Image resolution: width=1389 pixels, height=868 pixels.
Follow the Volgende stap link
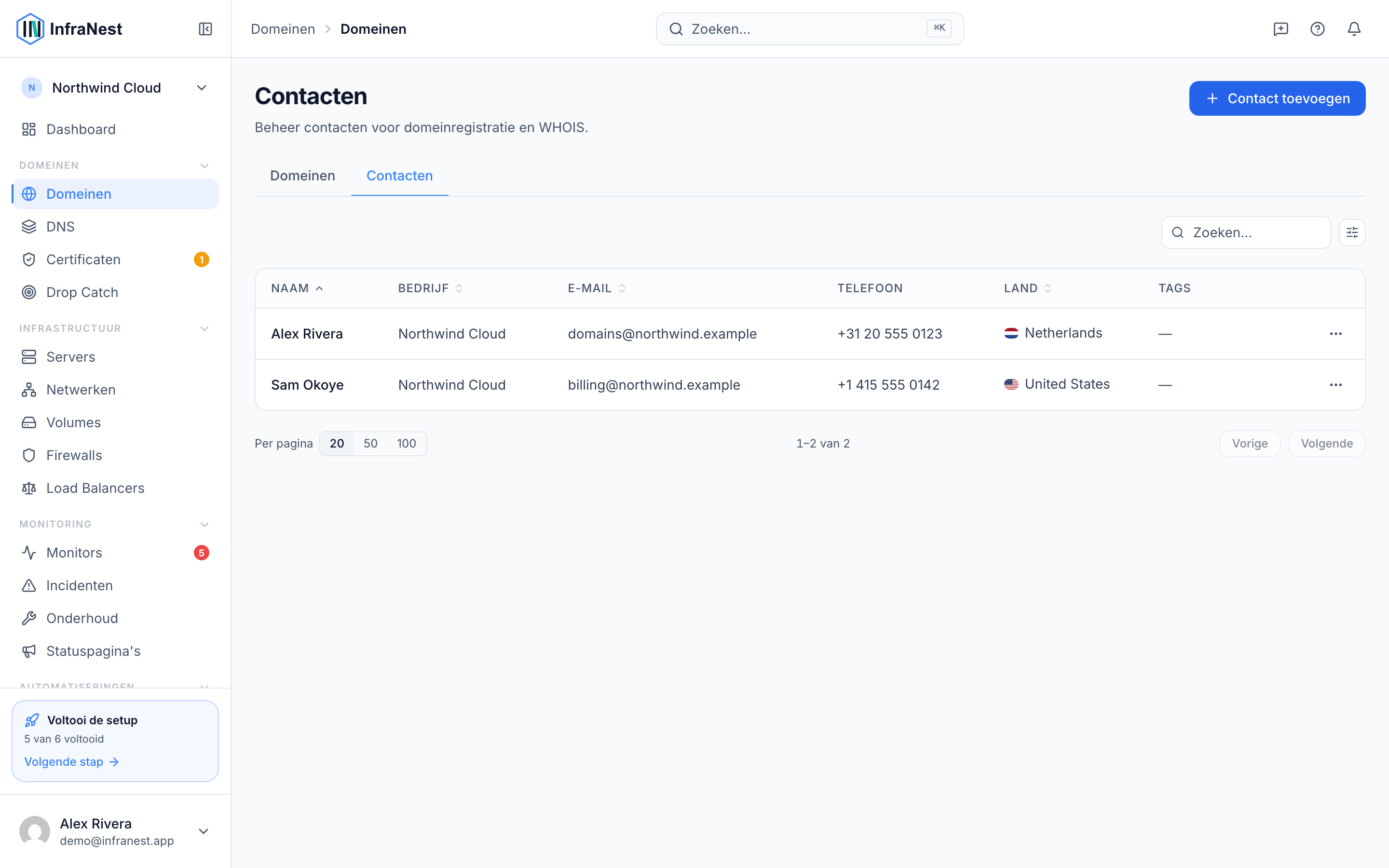(x=72, y=762)
